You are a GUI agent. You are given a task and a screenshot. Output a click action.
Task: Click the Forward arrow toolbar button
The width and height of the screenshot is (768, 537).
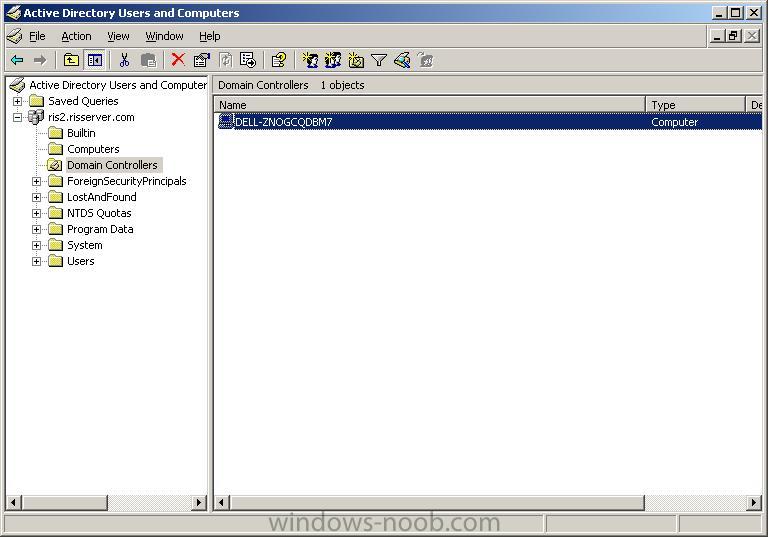click(x=40, y=60)
